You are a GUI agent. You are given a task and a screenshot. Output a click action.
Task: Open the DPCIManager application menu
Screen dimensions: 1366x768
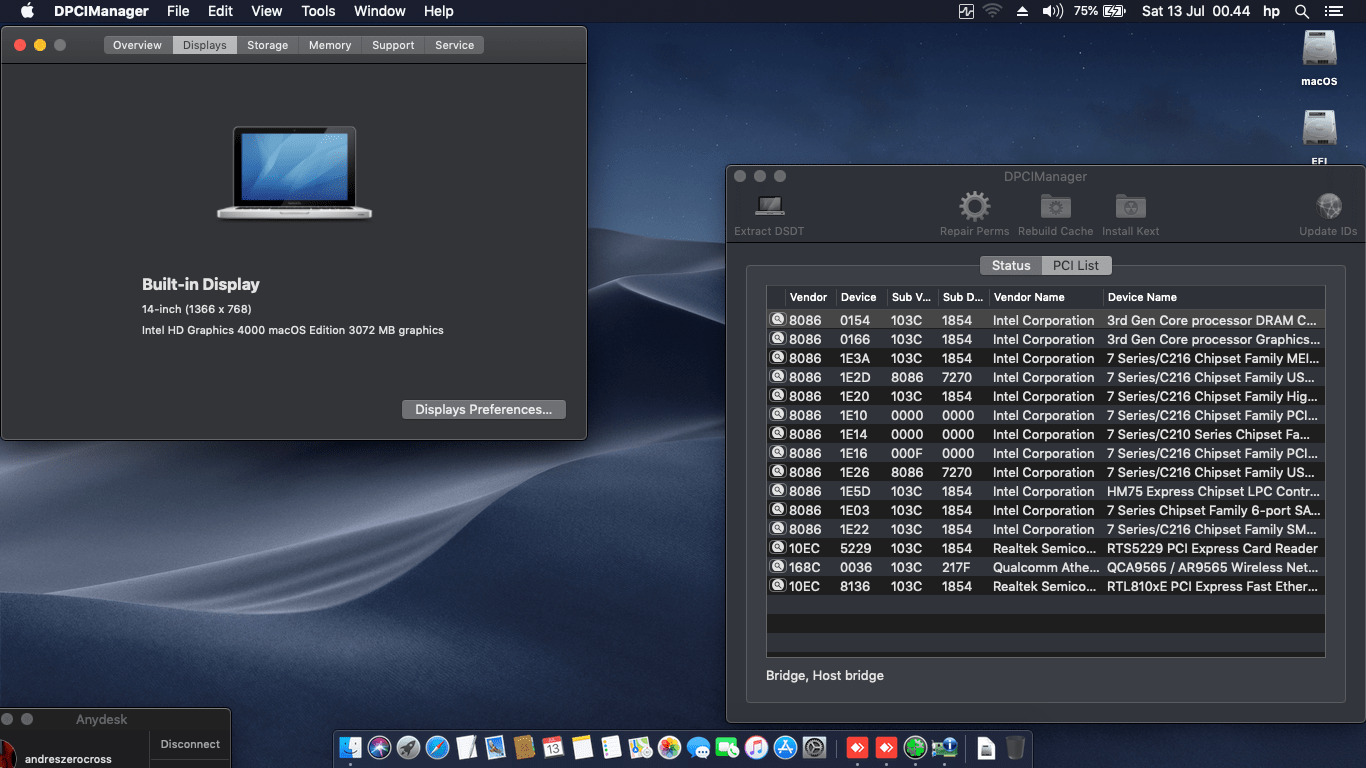click(x=101, y=11)
